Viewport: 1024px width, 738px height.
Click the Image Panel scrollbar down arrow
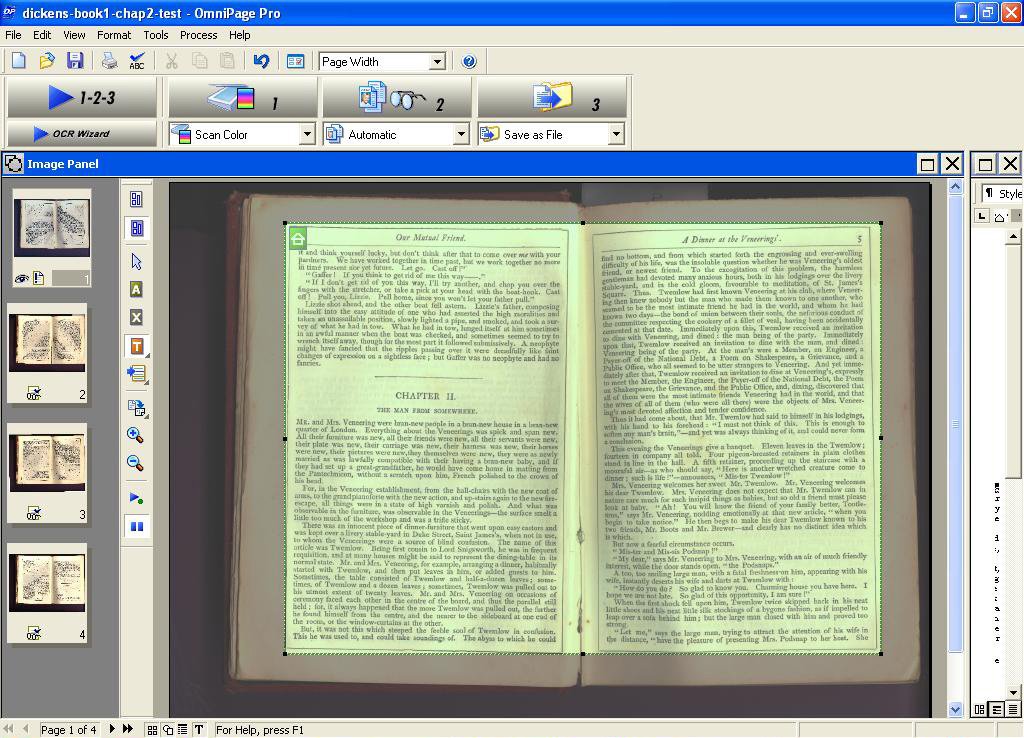pyautogui.click(x=955, y=710)
